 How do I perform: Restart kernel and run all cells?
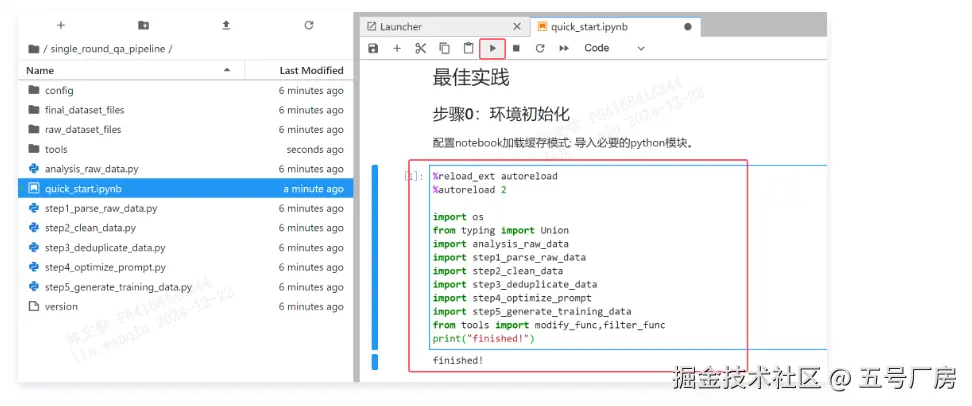pos(564,48)
